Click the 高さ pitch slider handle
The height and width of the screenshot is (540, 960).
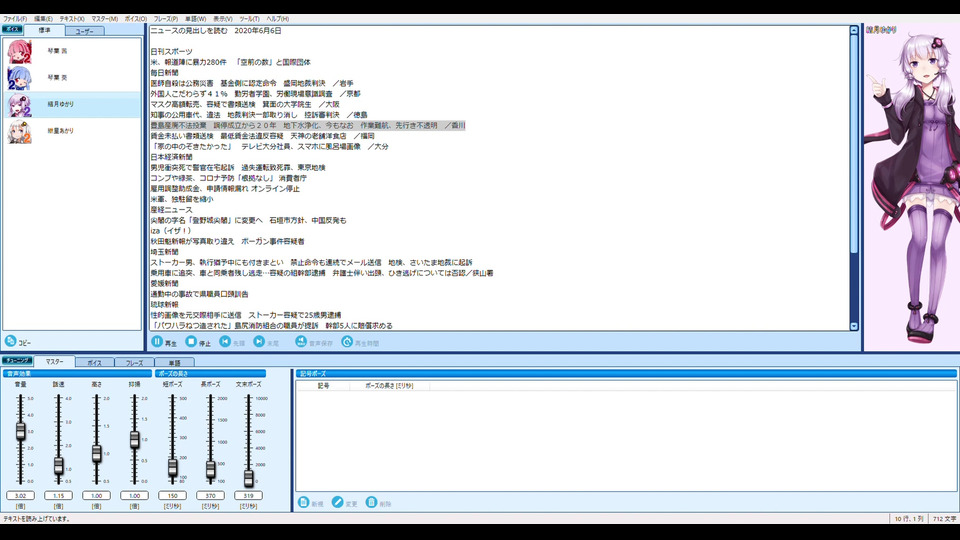click(97, 453)
